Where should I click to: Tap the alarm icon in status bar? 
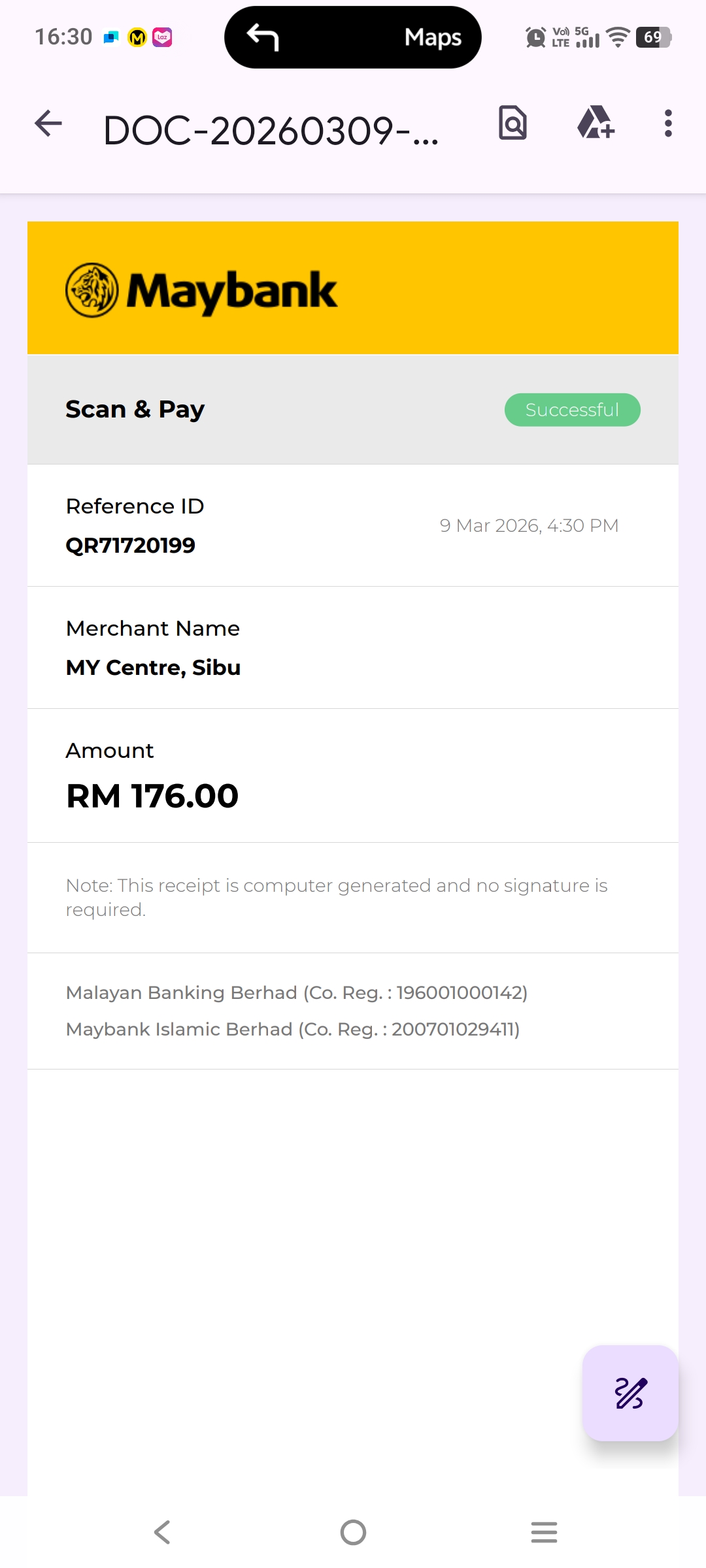(x=535, y=37)
